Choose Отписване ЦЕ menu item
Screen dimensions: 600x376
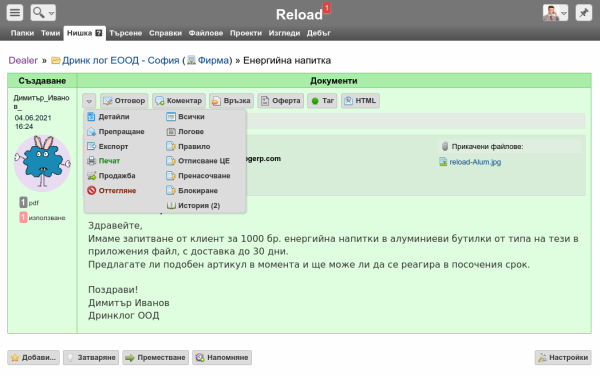pyautogui.click(x=198, y=161)
